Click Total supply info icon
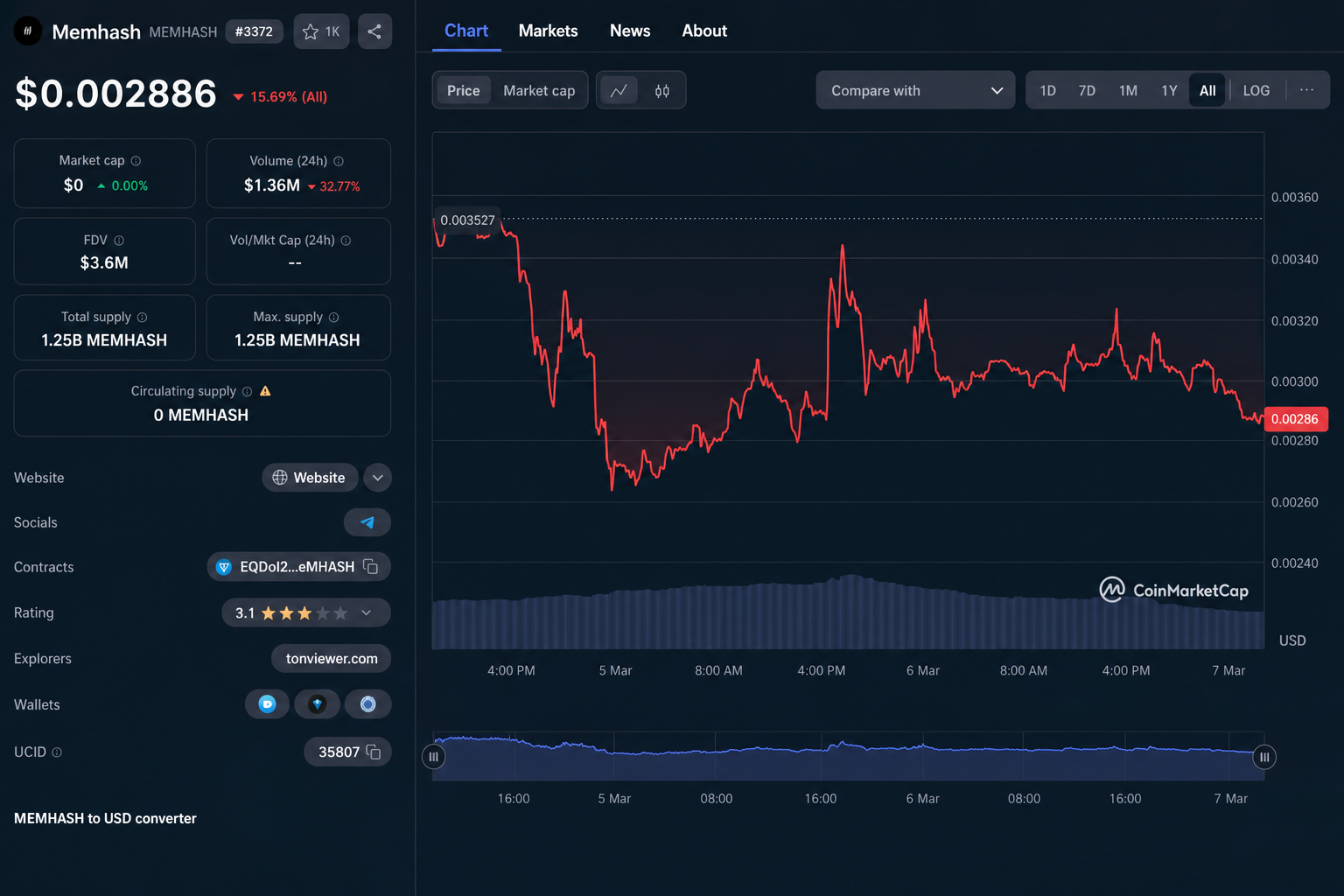This screenshot has width=1344, height=896. click(142, 318)
